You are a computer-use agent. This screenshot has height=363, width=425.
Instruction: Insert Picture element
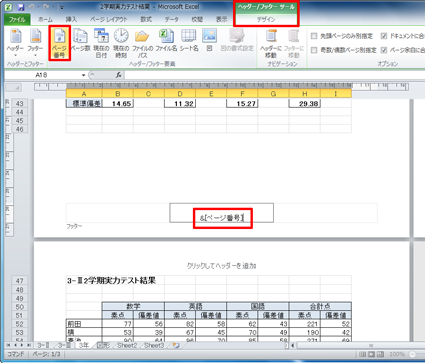tap(209, 40)
